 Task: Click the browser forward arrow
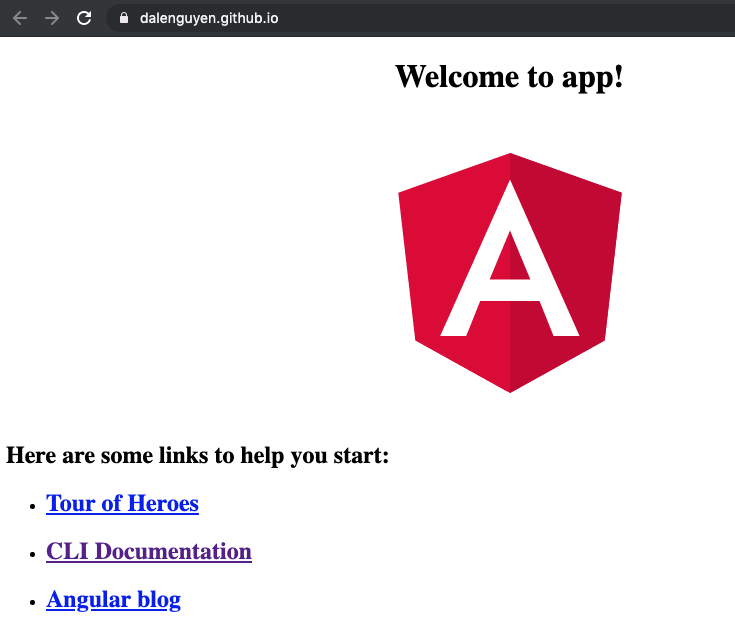52,18
